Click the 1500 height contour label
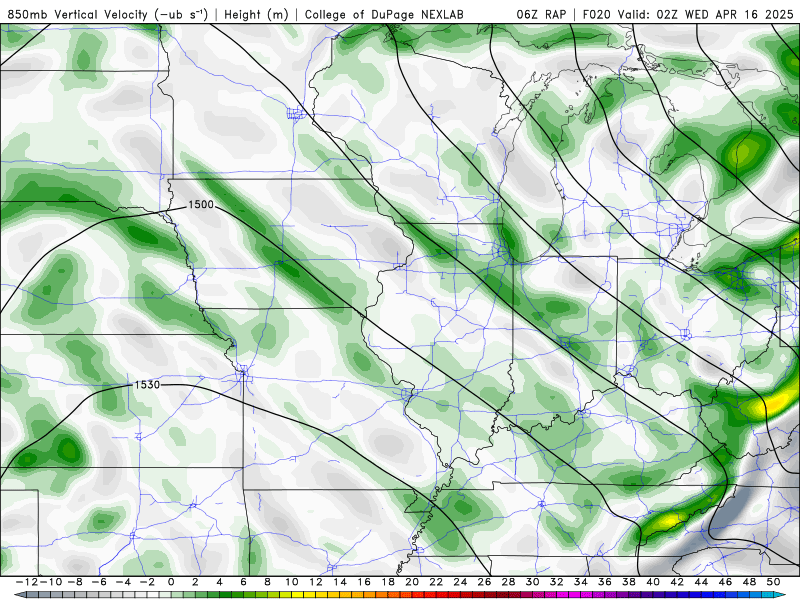 coord(201,205)
